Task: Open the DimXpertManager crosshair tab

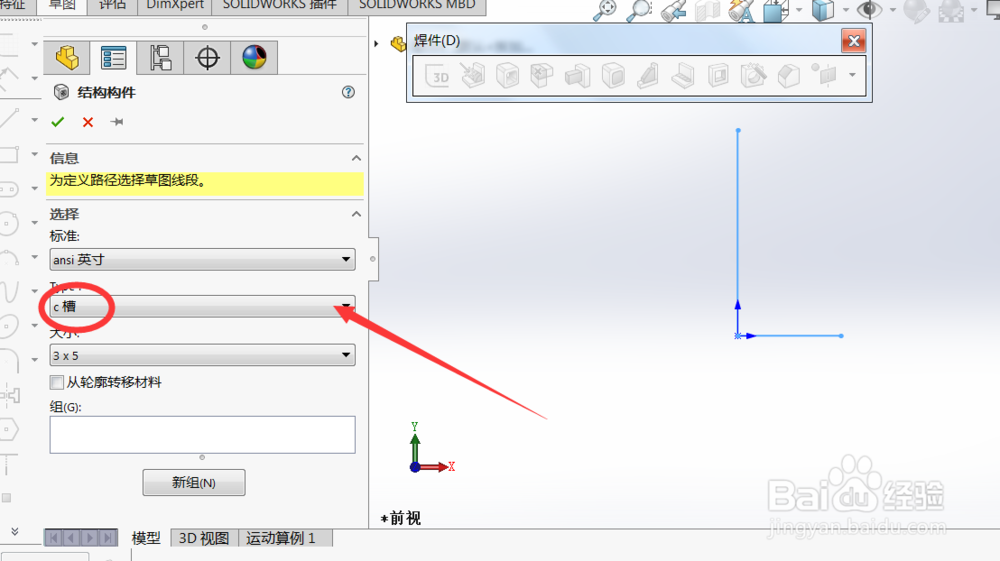Action: pos(207,58)
